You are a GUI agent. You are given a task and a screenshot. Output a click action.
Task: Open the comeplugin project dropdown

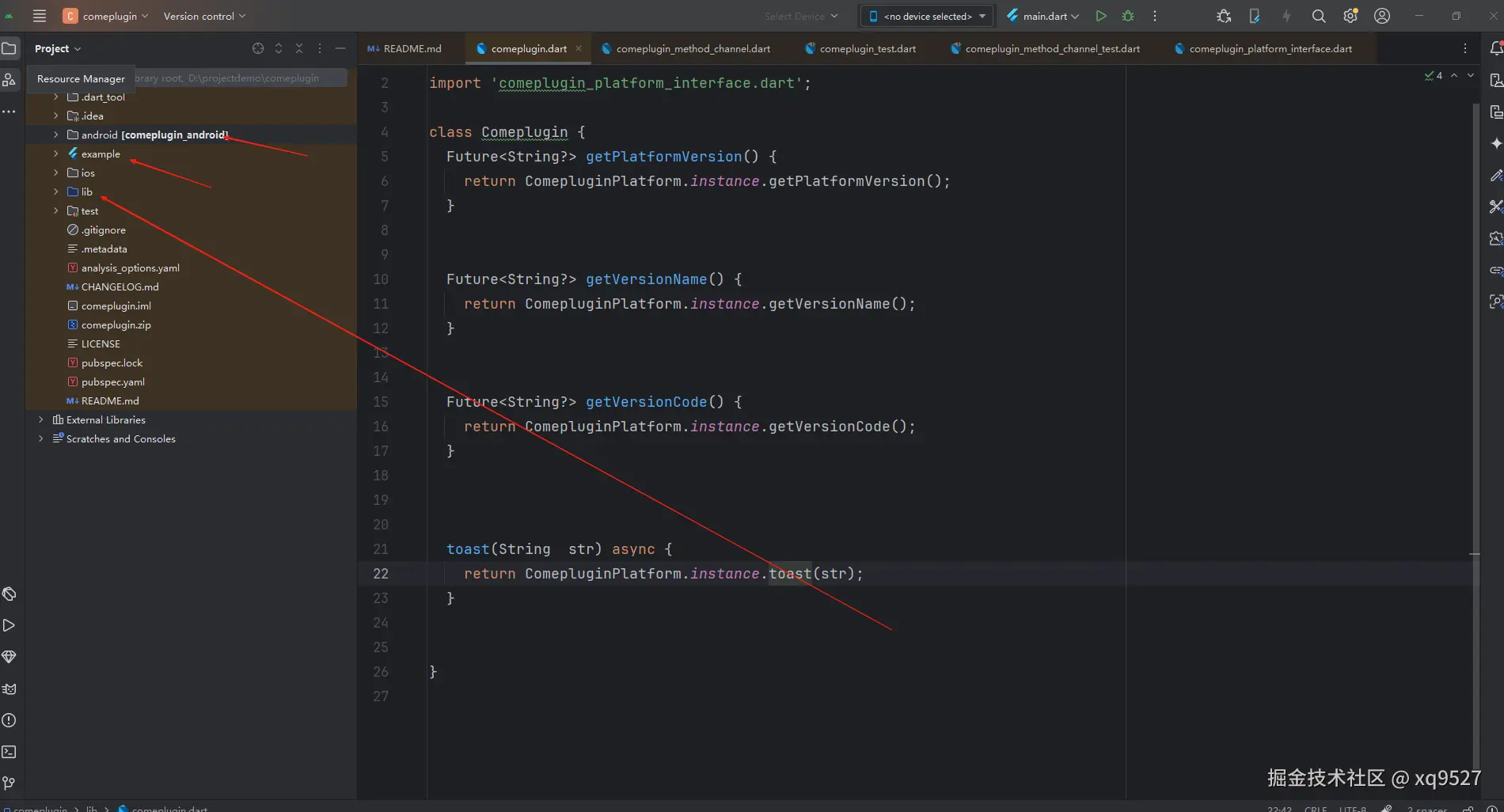coord(106,16)
